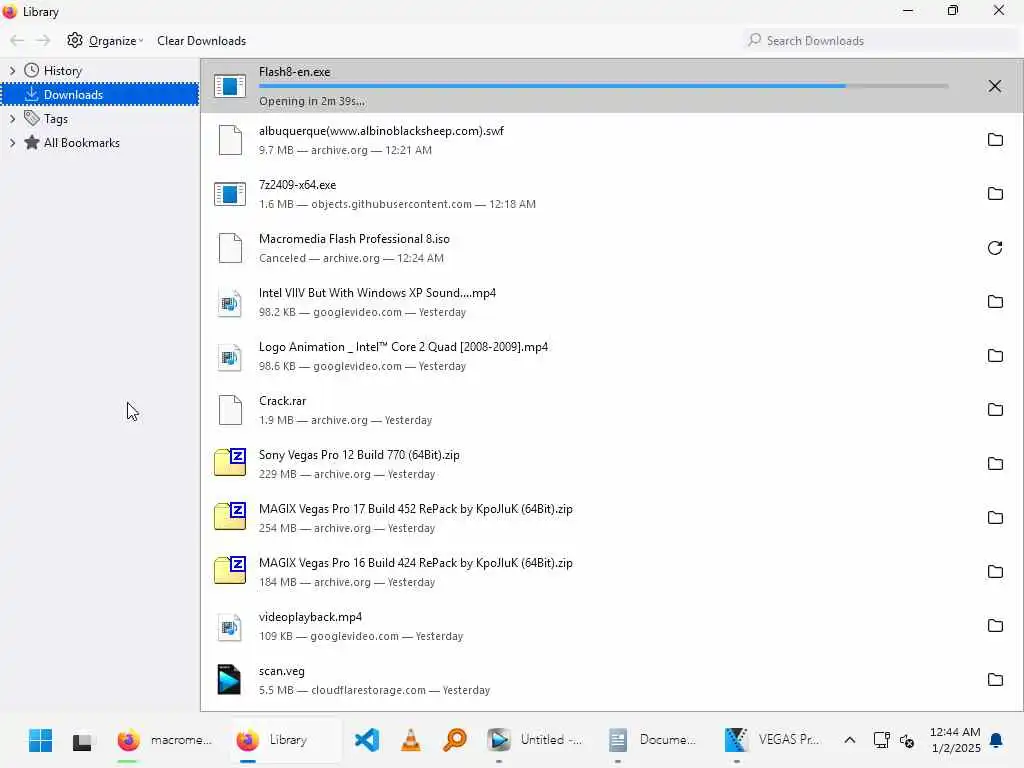Go forward with the forward arrow

click(43, 40)
